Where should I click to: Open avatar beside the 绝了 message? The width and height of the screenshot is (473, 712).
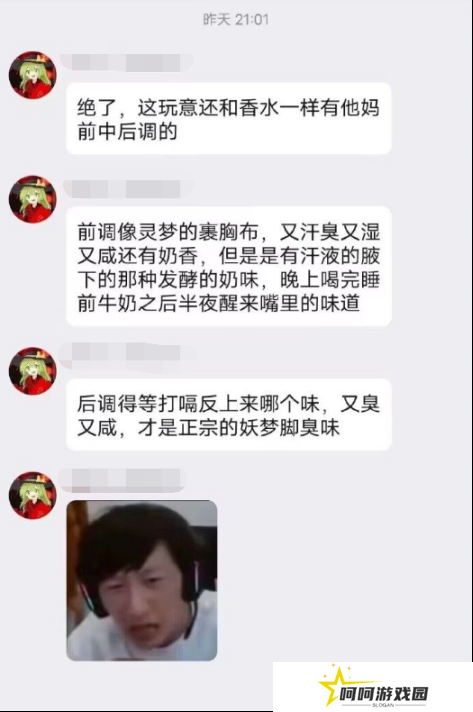click(32, 75)
